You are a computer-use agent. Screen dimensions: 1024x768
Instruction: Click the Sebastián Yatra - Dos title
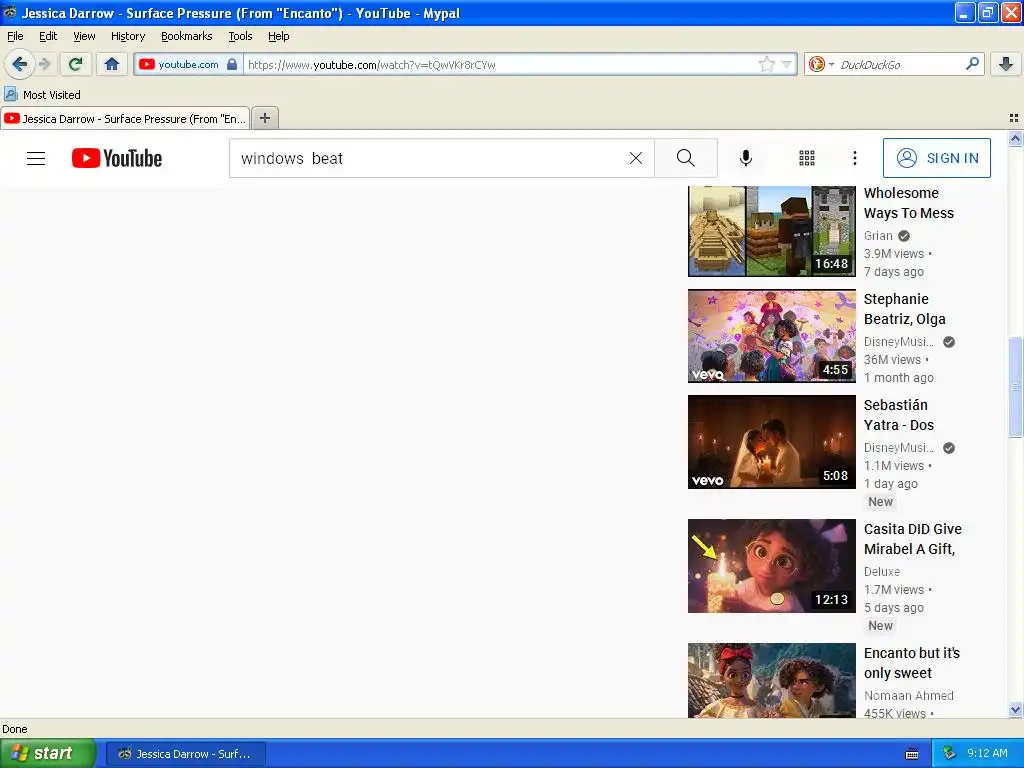tap(899, 415)
